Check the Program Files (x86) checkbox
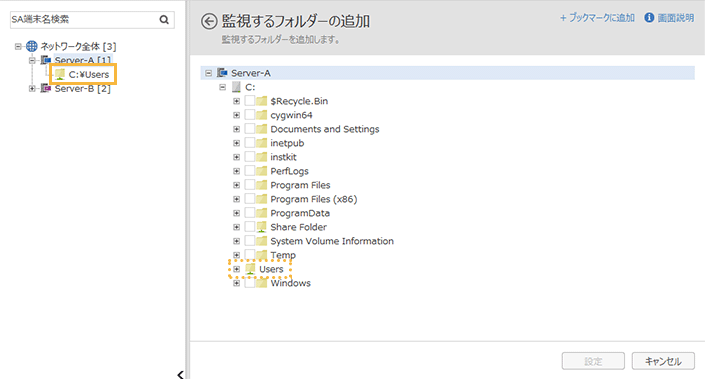Screen dimensions: 705x379 pos(250,199)
